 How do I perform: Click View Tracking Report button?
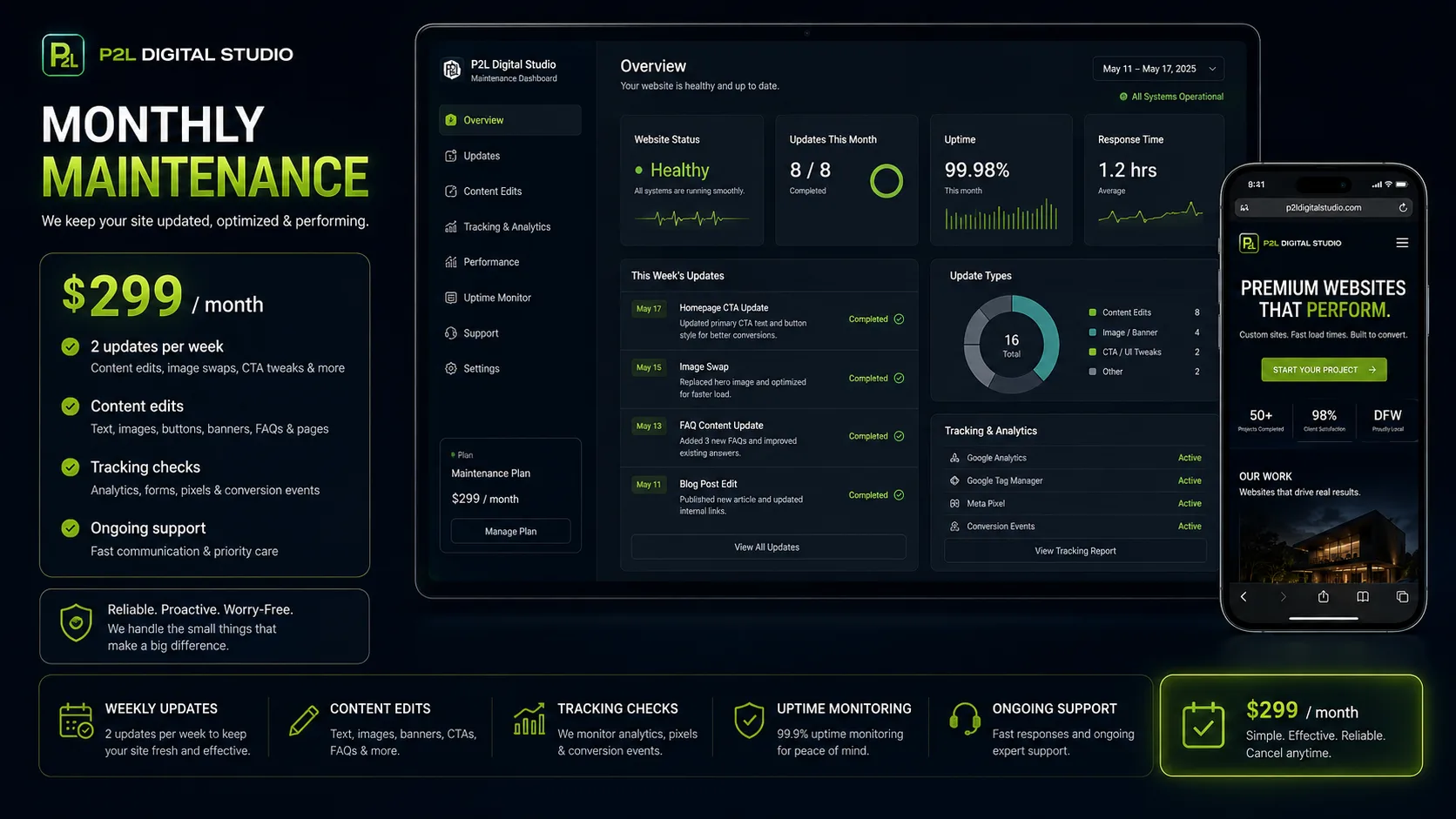(1075, 551)
